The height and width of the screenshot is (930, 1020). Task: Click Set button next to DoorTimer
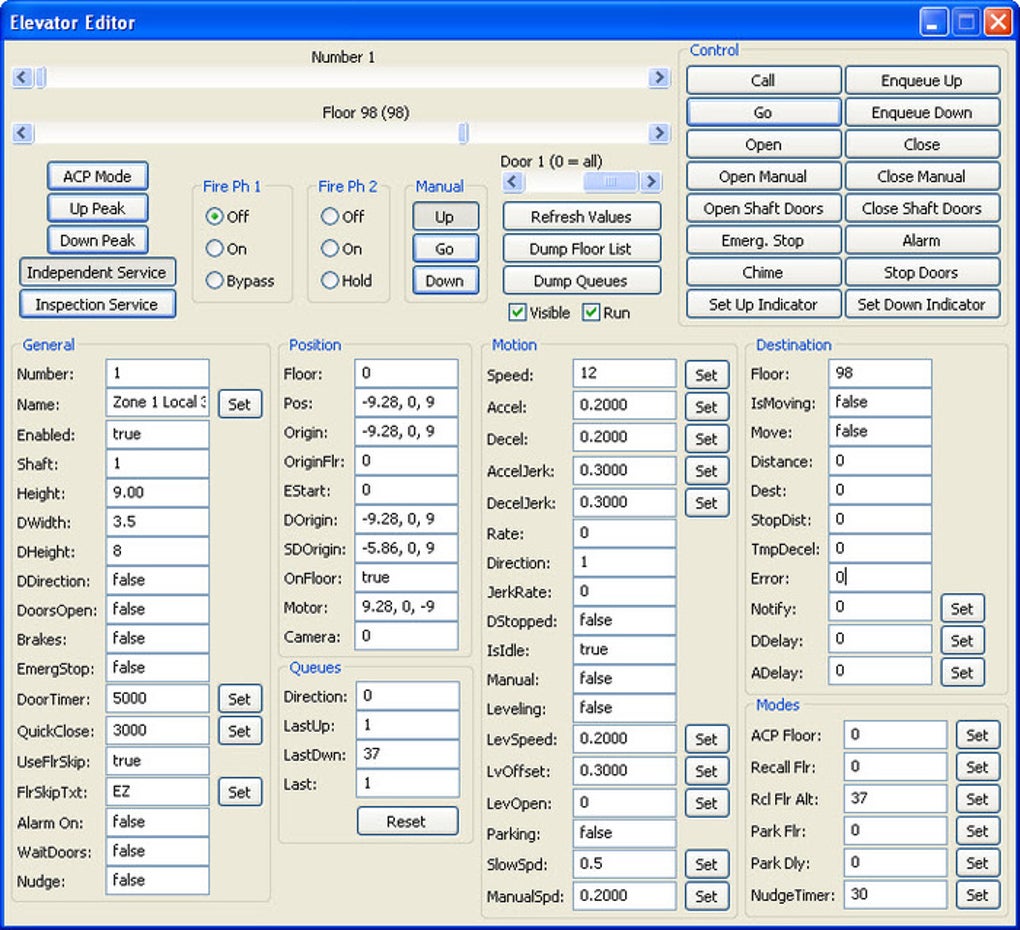click(240, 699)
